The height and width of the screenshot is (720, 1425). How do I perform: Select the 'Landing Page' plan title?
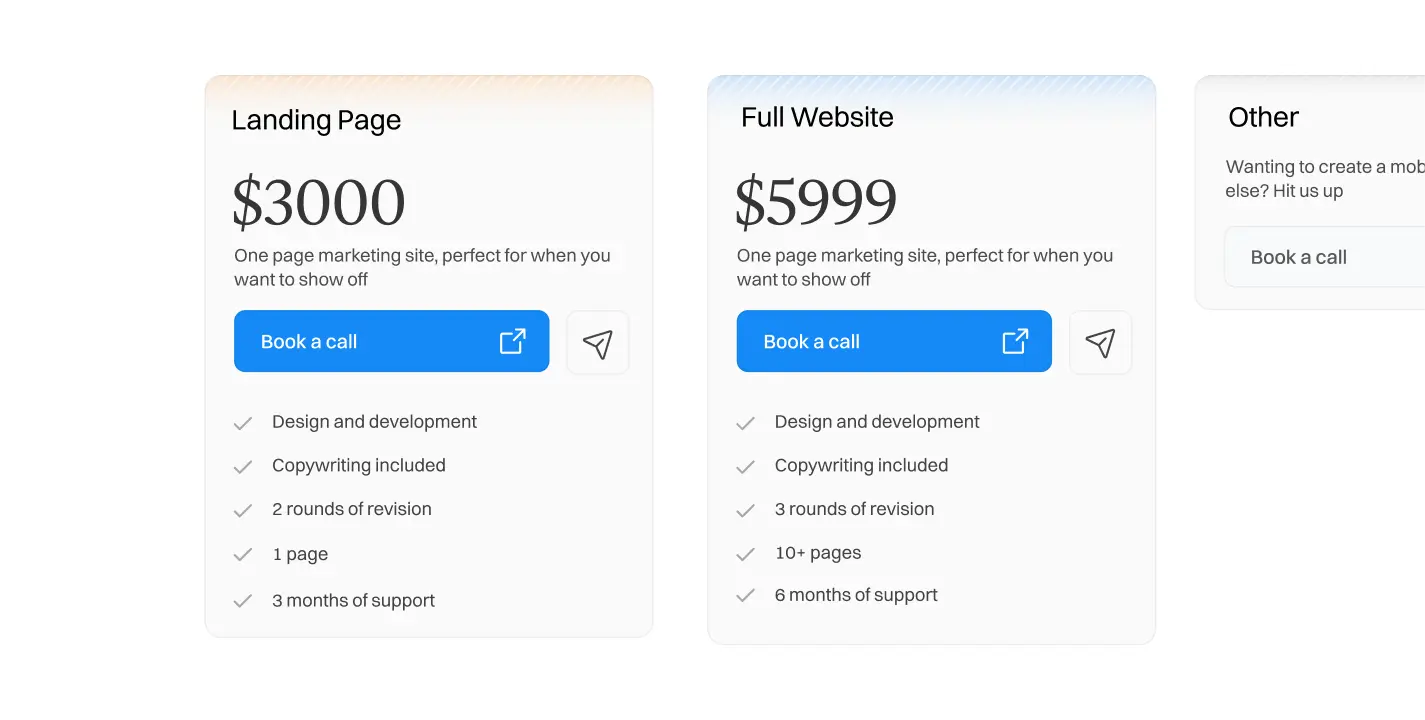(x=316, y=120)
